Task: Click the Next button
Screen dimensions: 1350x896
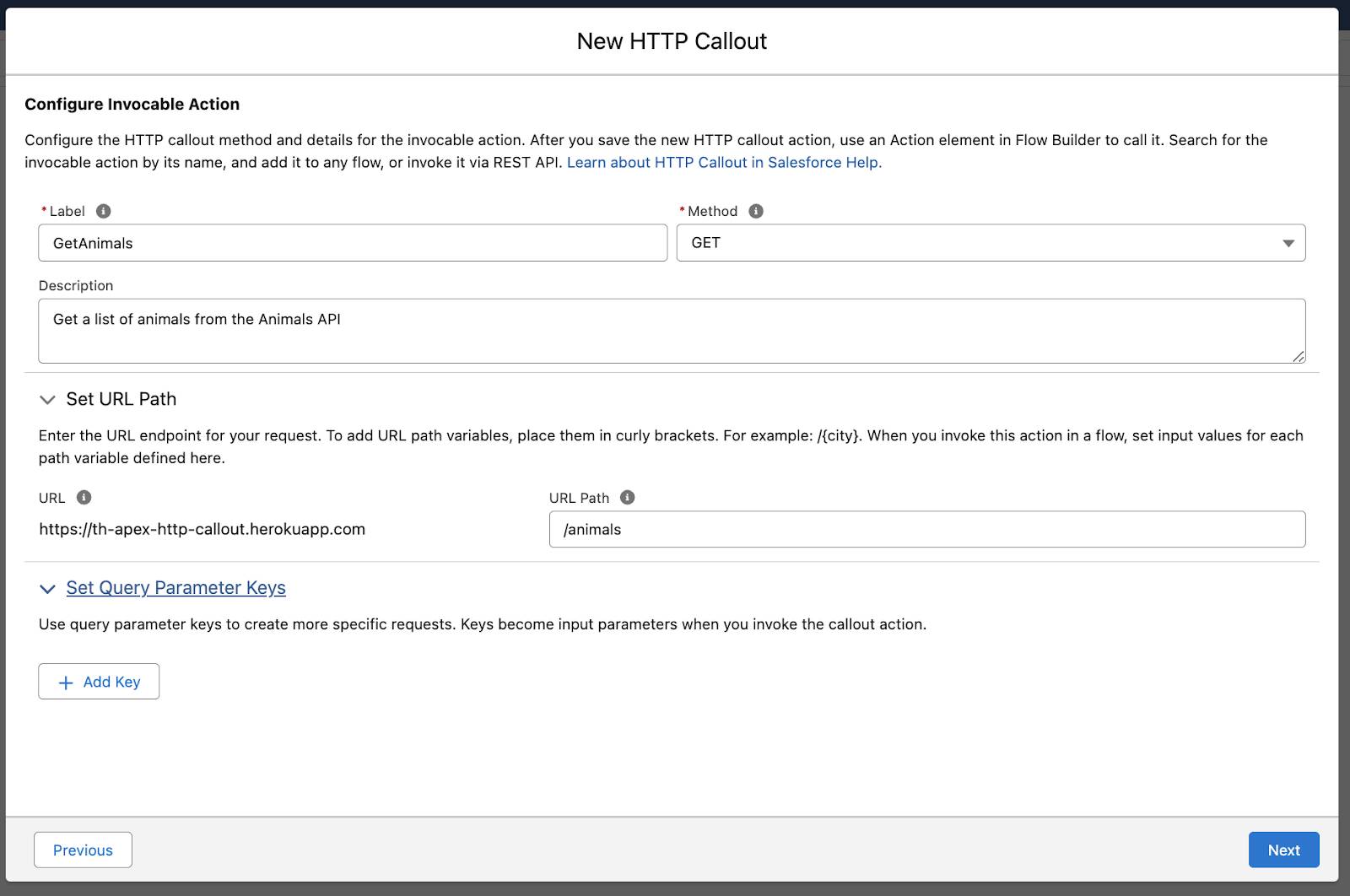Action: click(1283, 850)
